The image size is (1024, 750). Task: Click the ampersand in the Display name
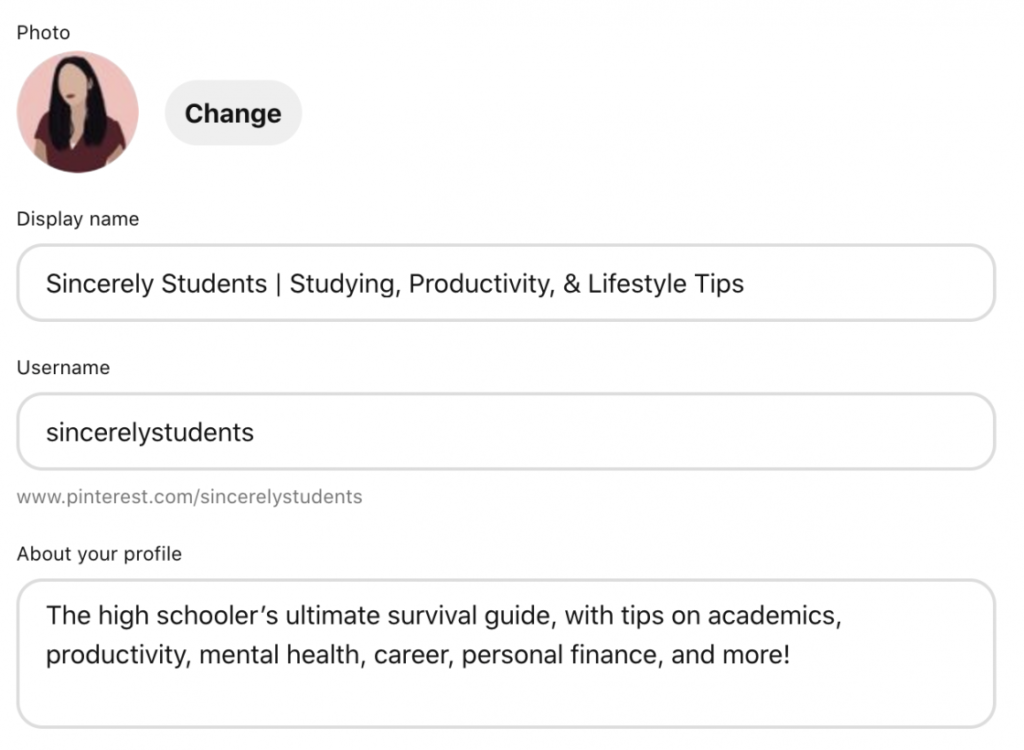[571, 284]
